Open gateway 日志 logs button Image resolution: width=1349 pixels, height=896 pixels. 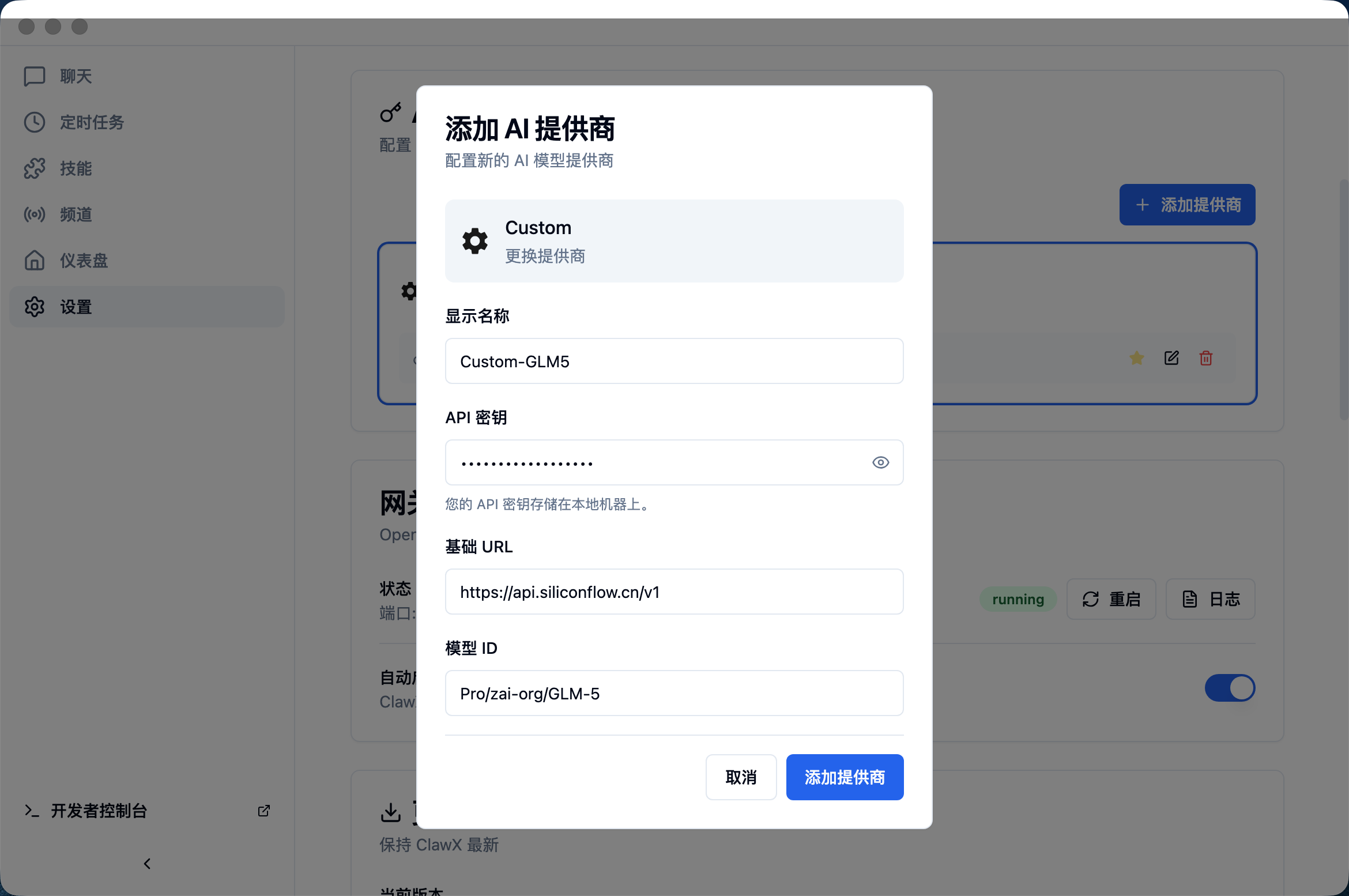(x=1210, y=599)
